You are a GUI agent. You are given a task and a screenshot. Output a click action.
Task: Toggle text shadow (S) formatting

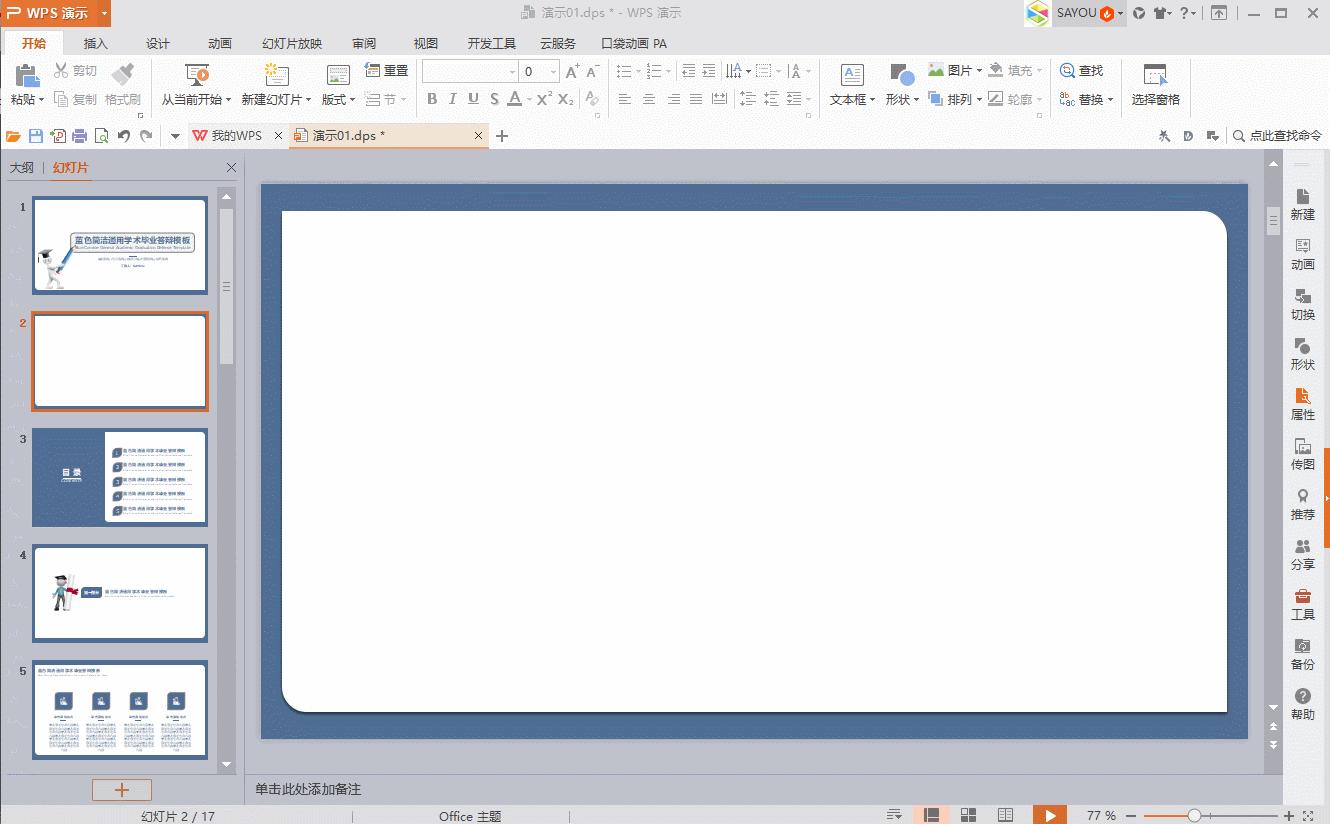[x=494, y=99]
